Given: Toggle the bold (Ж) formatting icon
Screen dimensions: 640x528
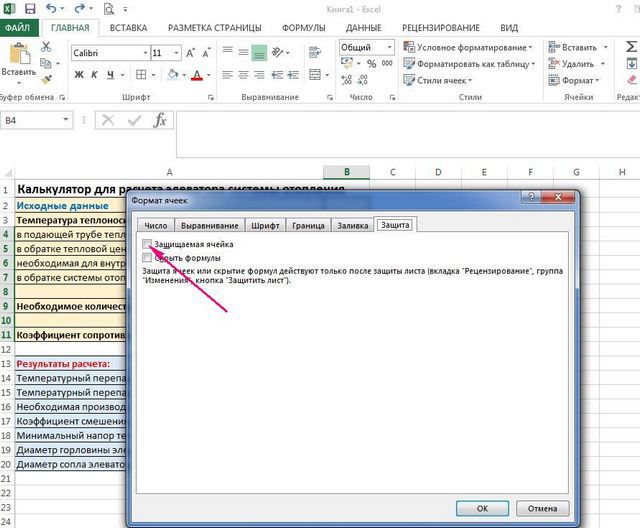Looking at the screenshot, I should coord(78,75).
